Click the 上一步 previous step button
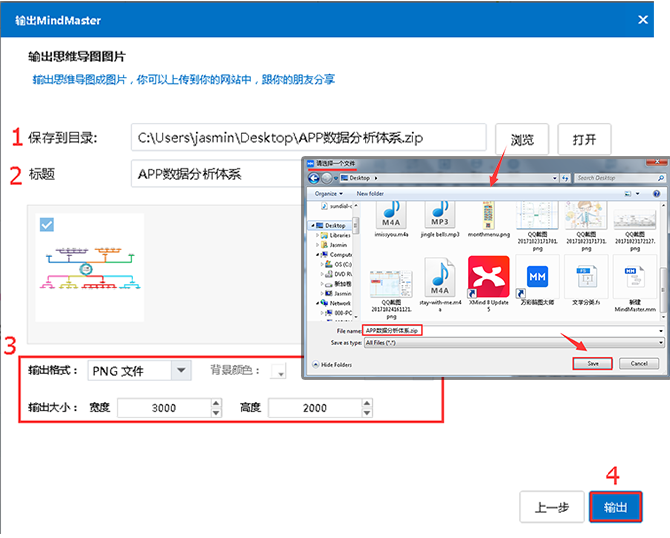 pos(552,507)
